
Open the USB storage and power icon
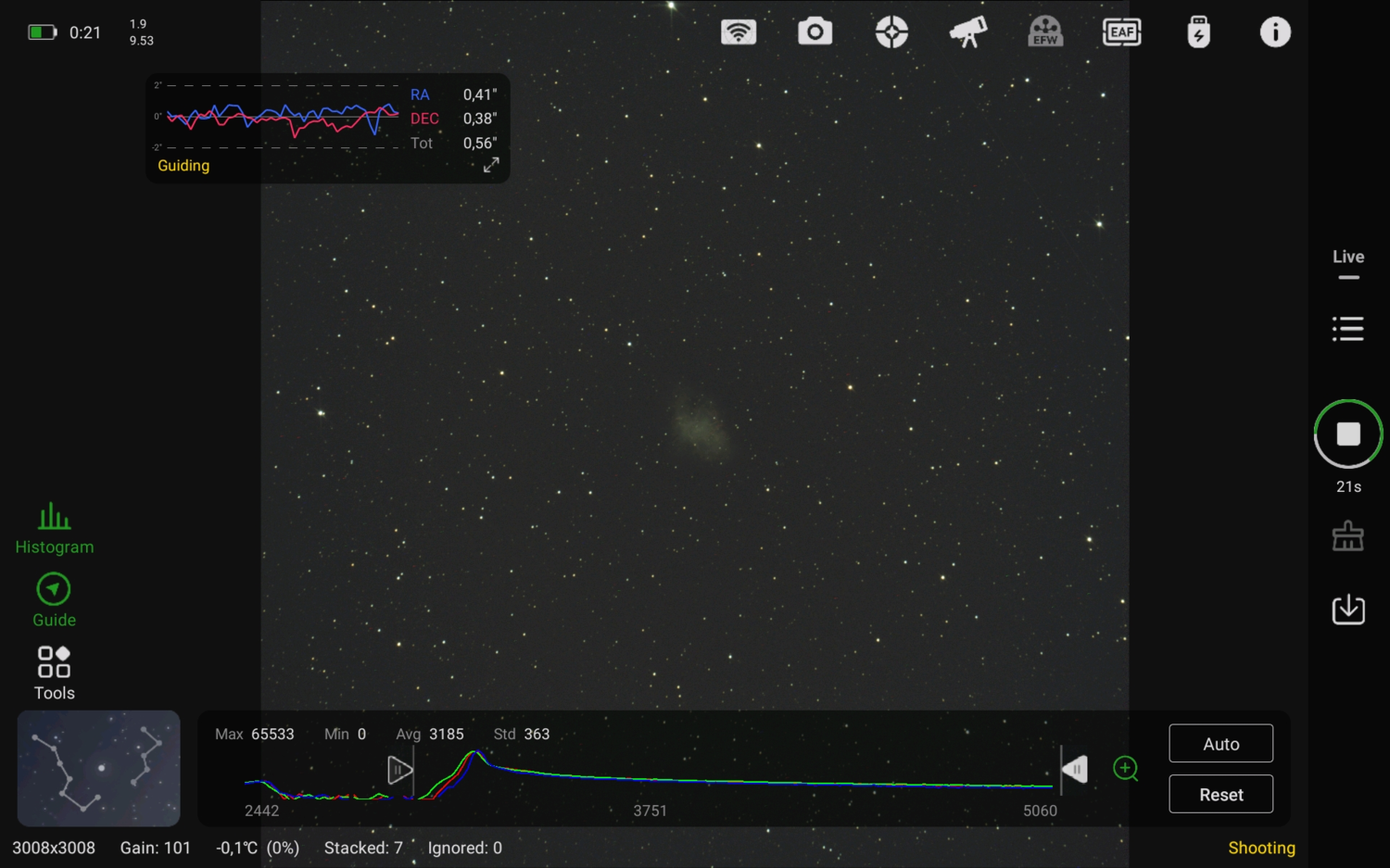pos(1199,32)
